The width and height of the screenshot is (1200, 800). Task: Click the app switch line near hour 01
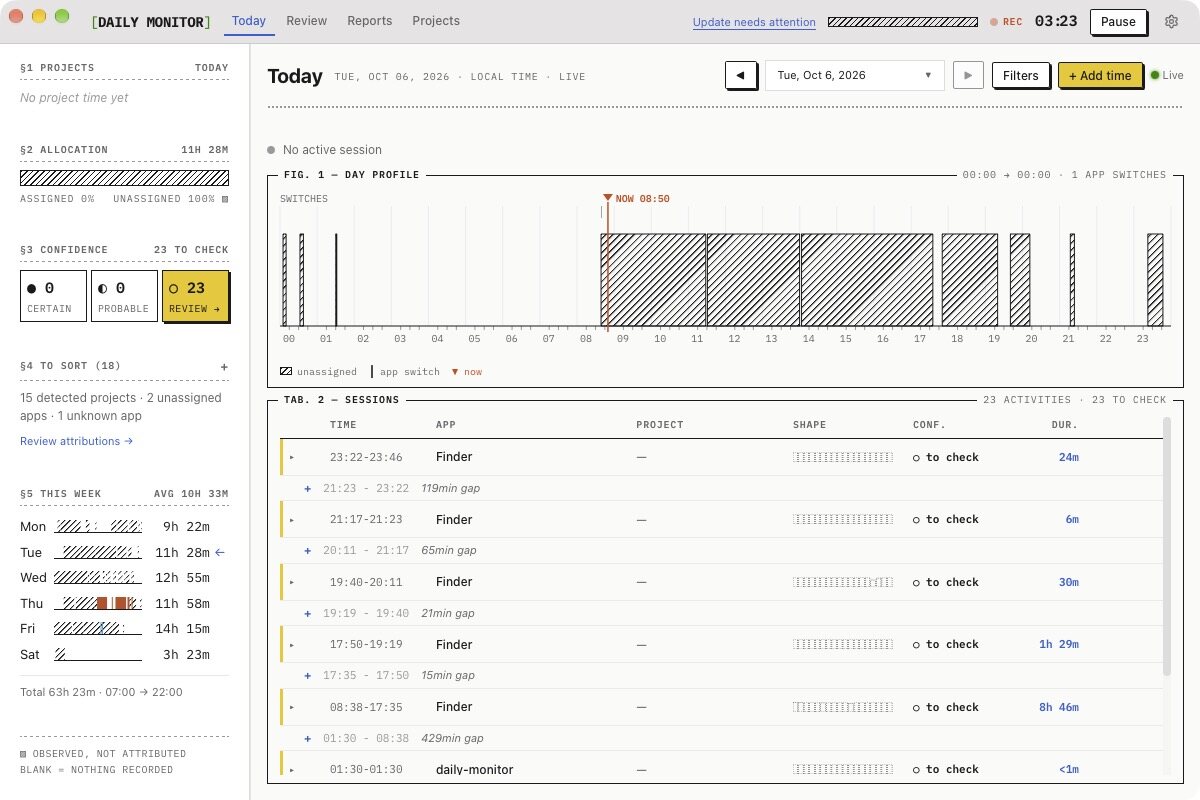coord(336,280)
